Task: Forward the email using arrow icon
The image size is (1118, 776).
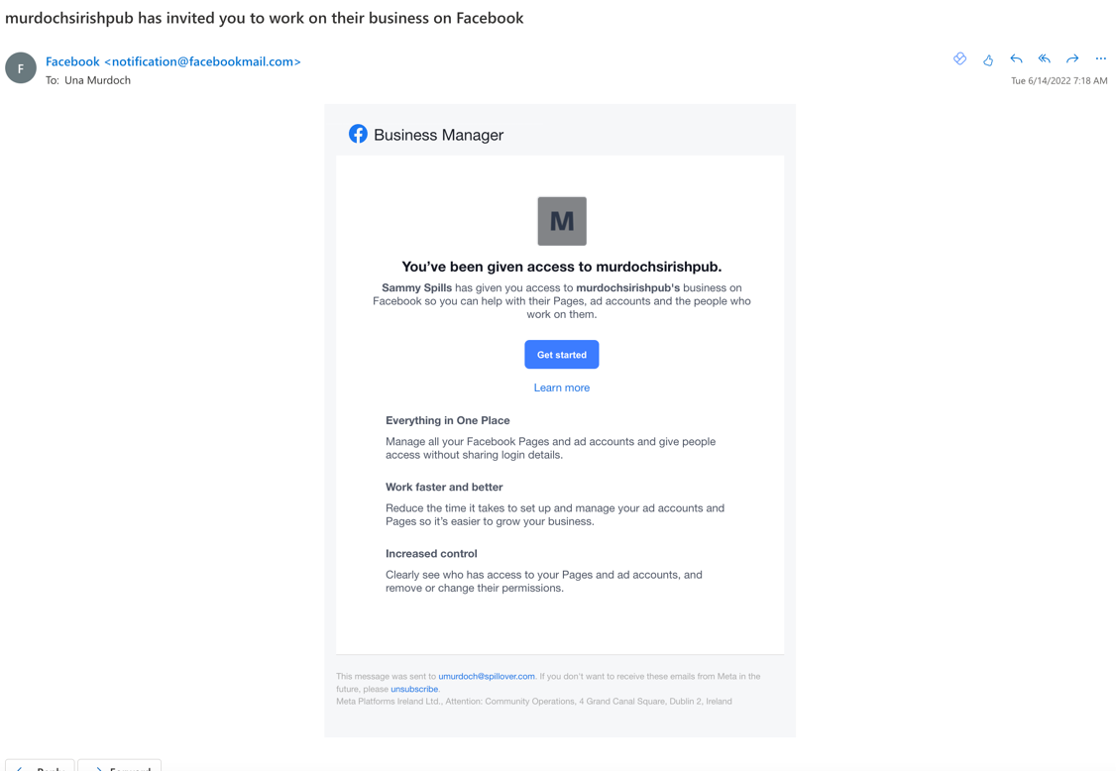Action: click(1072, 59)
